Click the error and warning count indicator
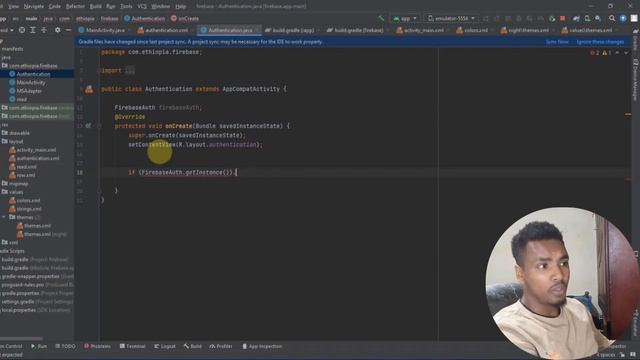Viewport: 640px width, 360px height. (600, 53)
